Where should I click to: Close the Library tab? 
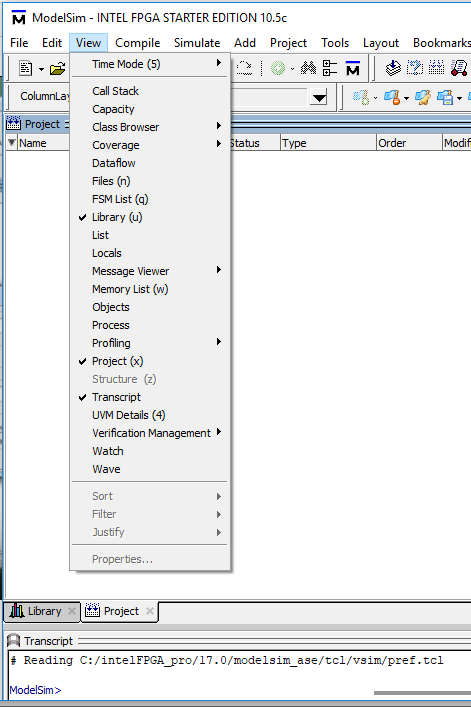[x=72, y=611]
